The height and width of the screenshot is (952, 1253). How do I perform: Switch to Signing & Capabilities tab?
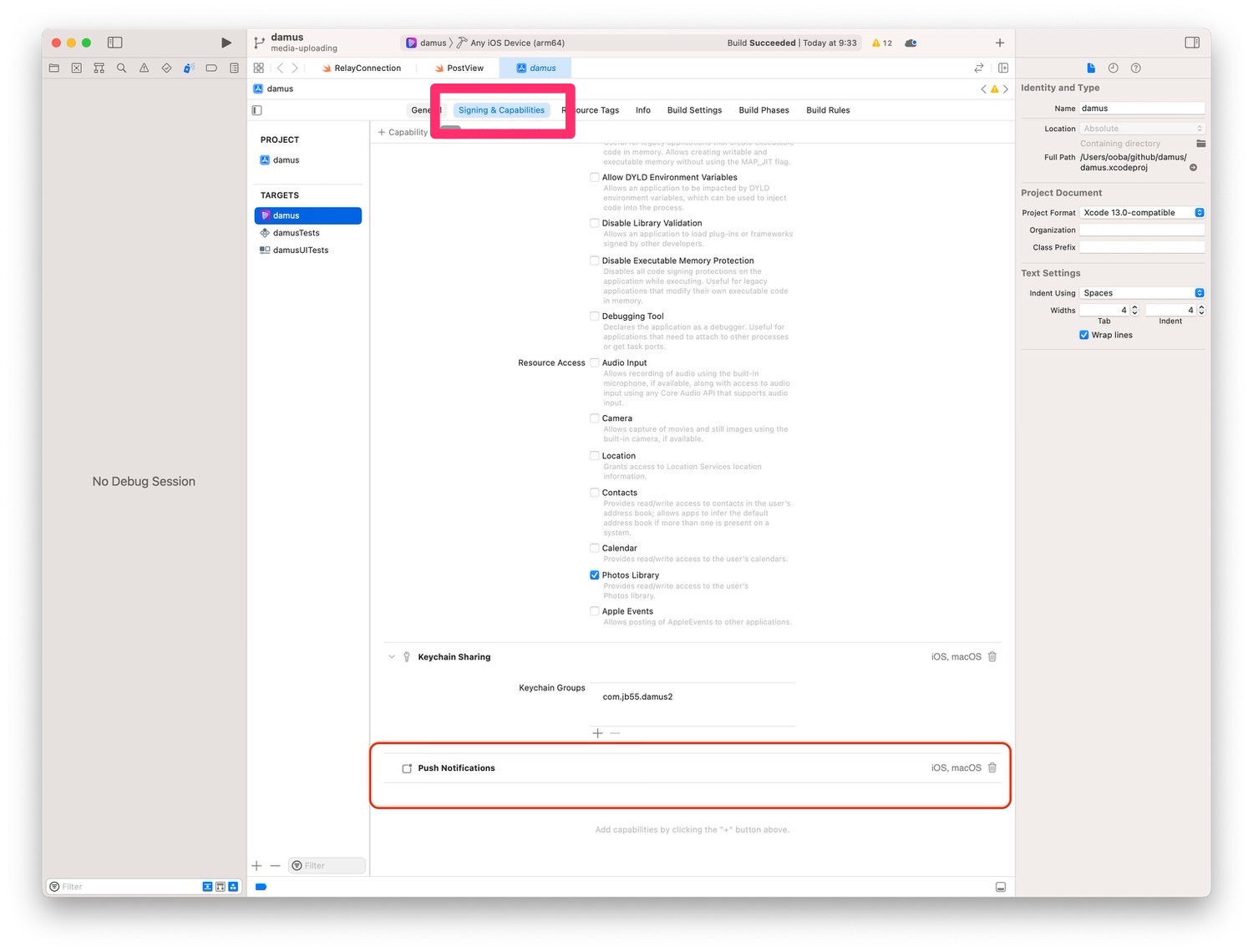(501, 110)
